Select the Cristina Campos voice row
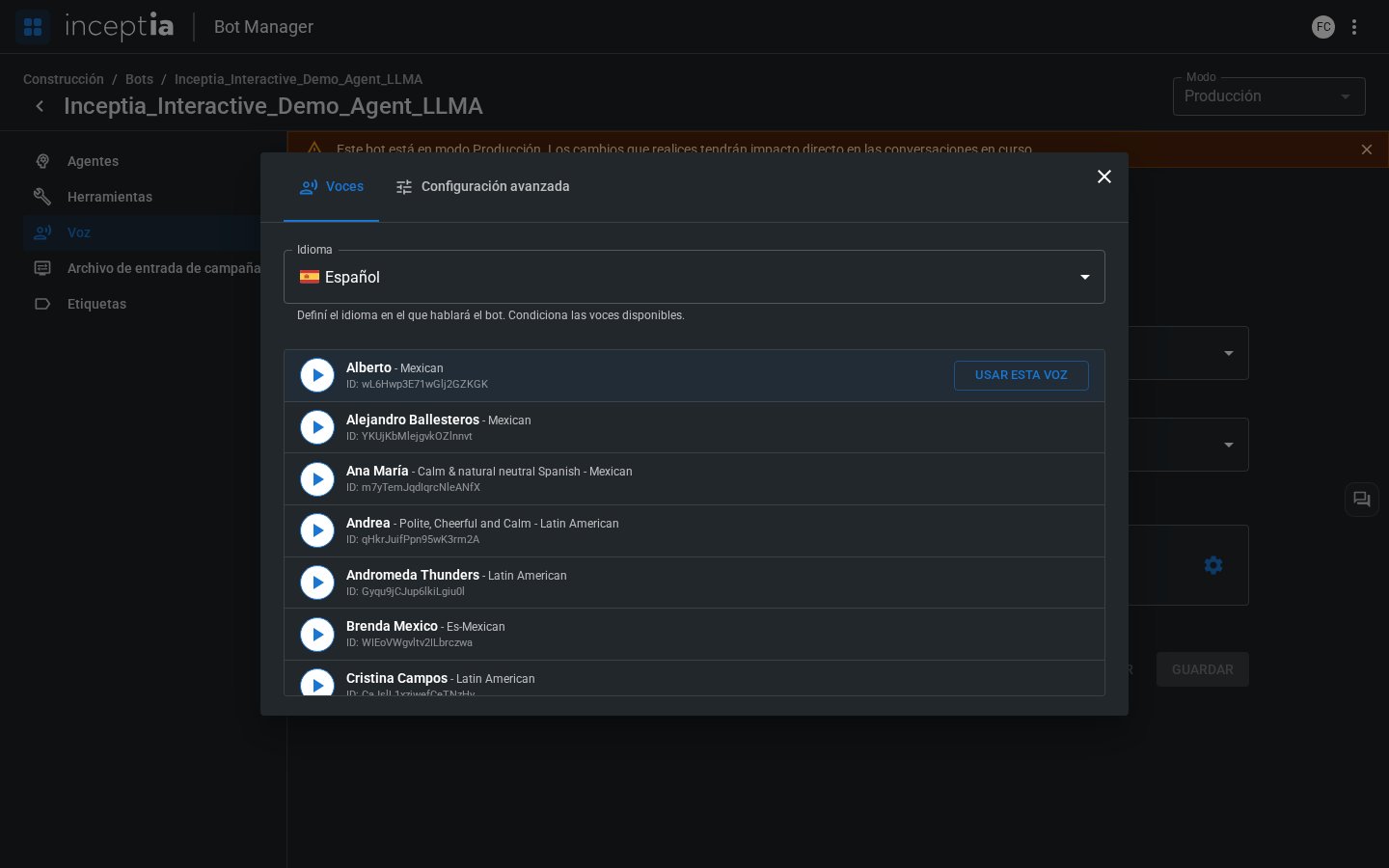The width and height of the screenshot is (1389, 868). click(x=694, y=679)
